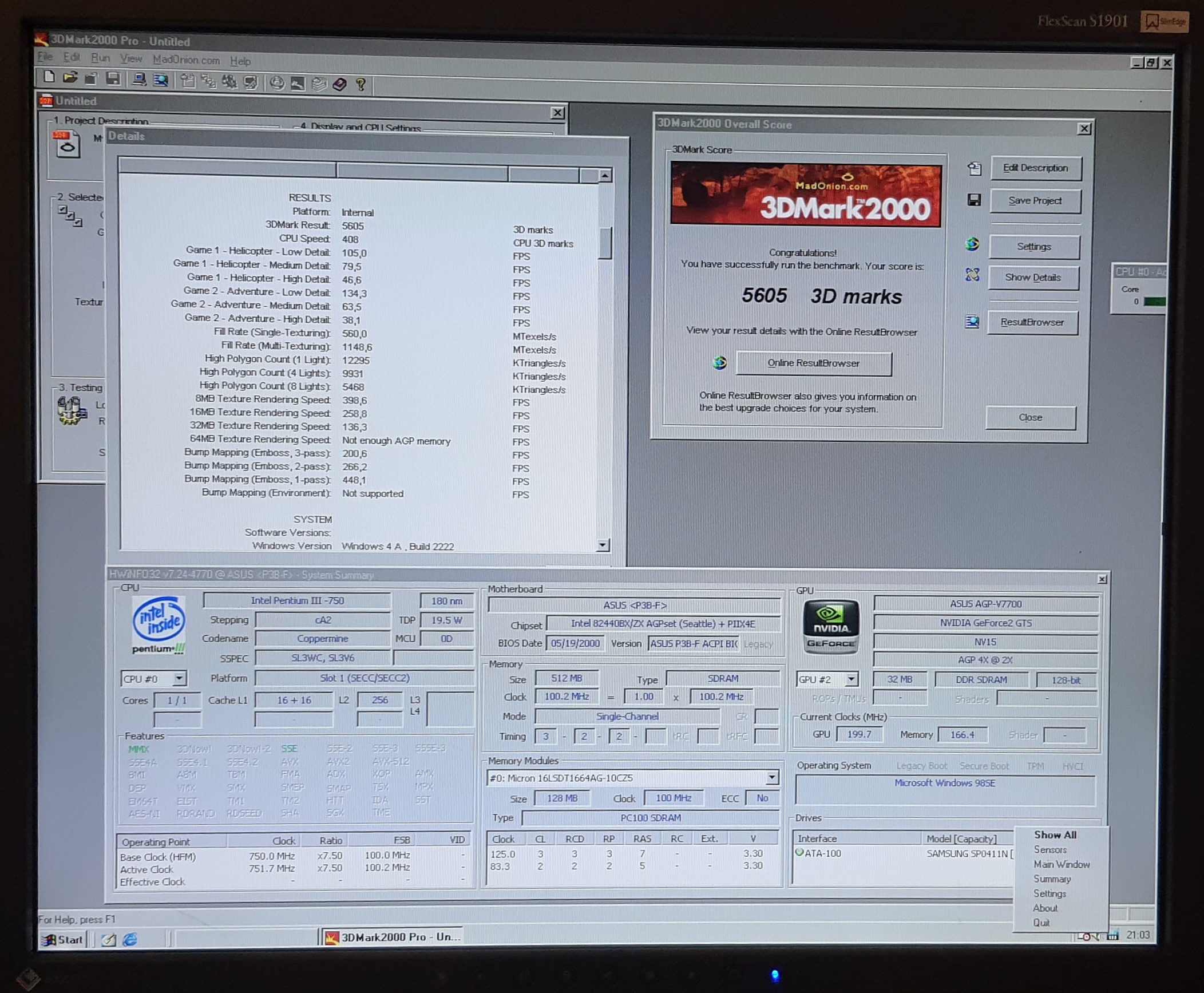Click the ResultBrowser magnifier toolbar icon
Image resolution: width=1204 pixels, height=993 pixels.
click(161, 81)
